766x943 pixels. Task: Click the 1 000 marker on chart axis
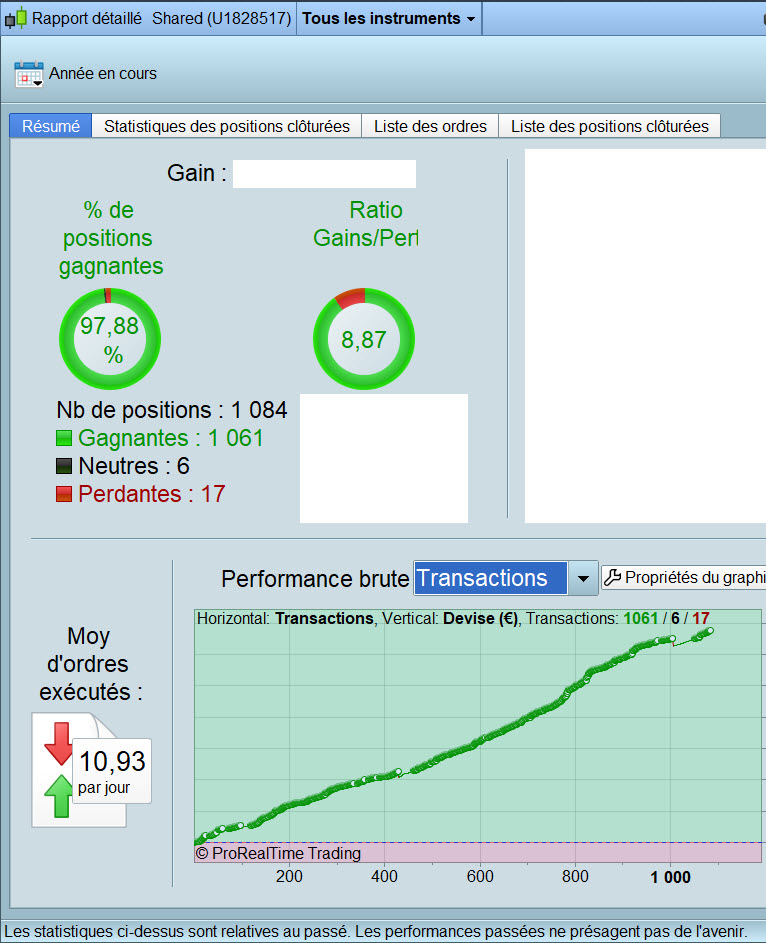click(670, 877)
